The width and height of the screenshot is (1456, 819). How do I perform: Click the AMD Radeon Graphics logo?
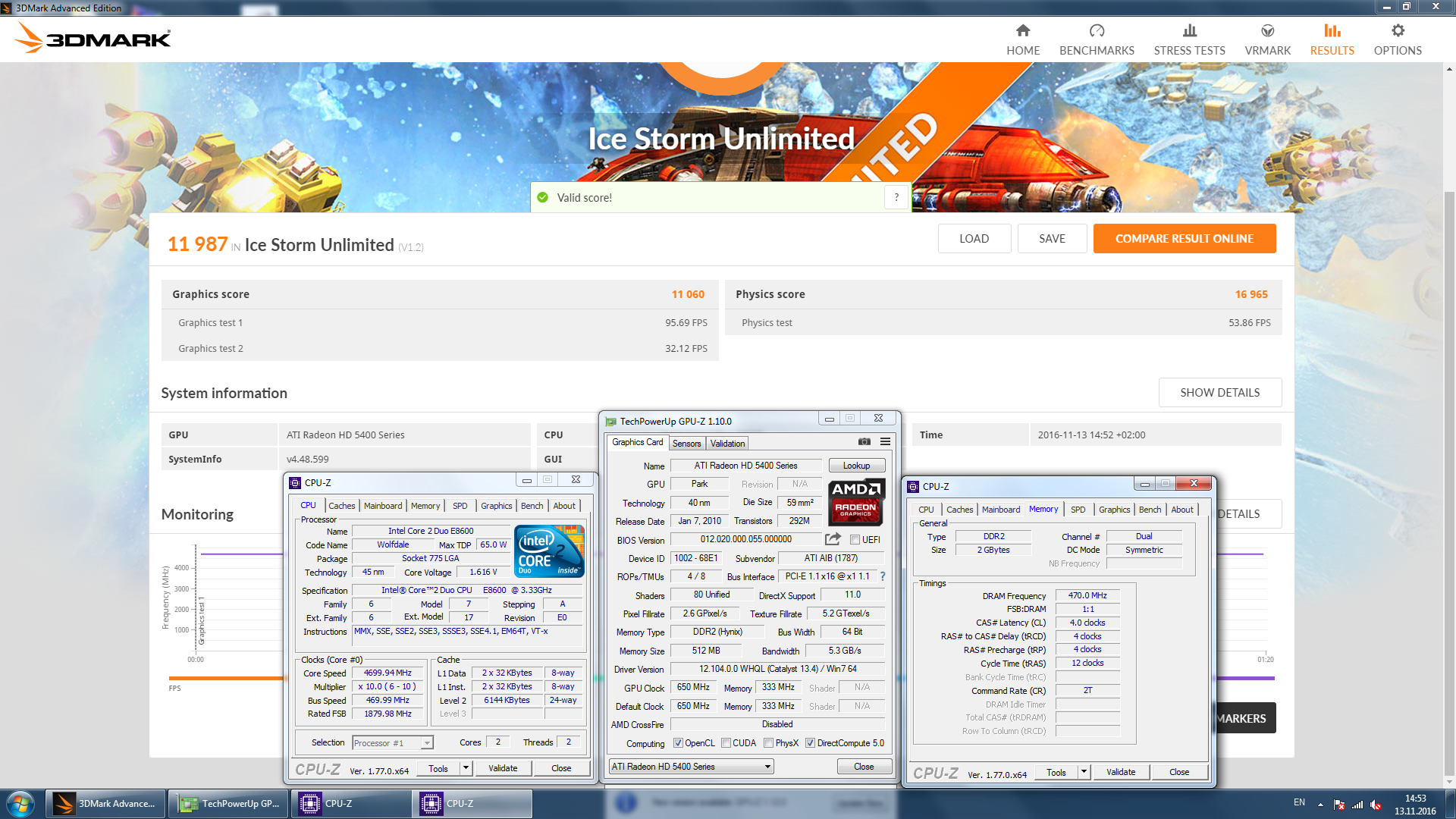coord(855,502)
